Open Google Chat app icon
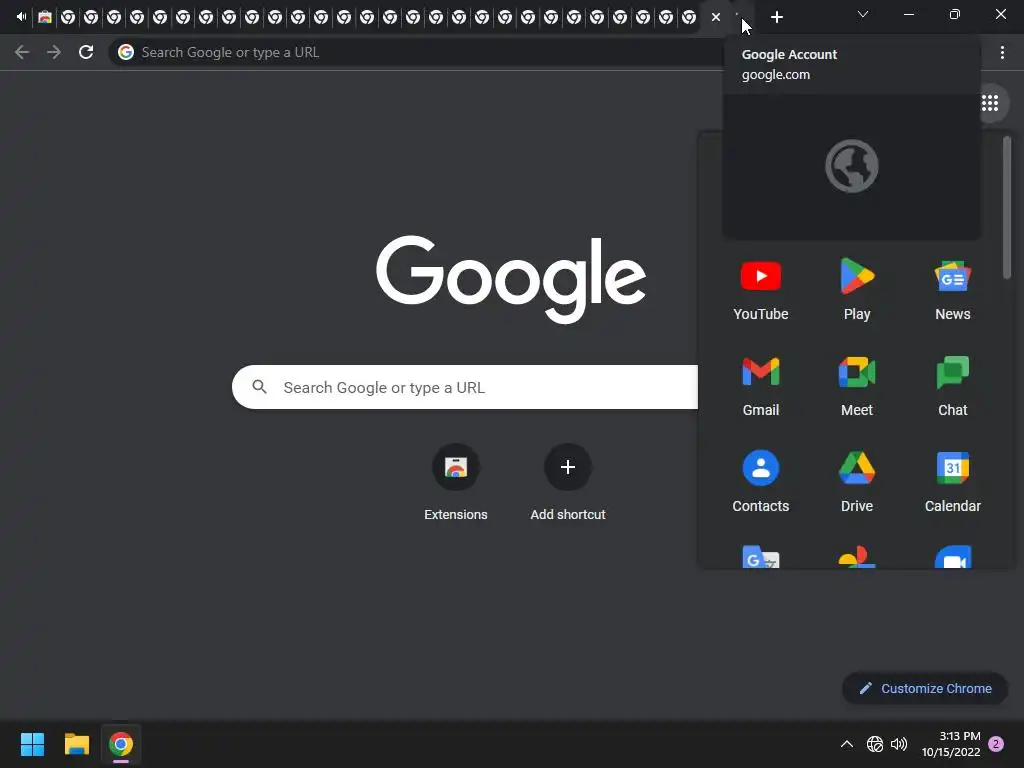 [x=952, y=387]
